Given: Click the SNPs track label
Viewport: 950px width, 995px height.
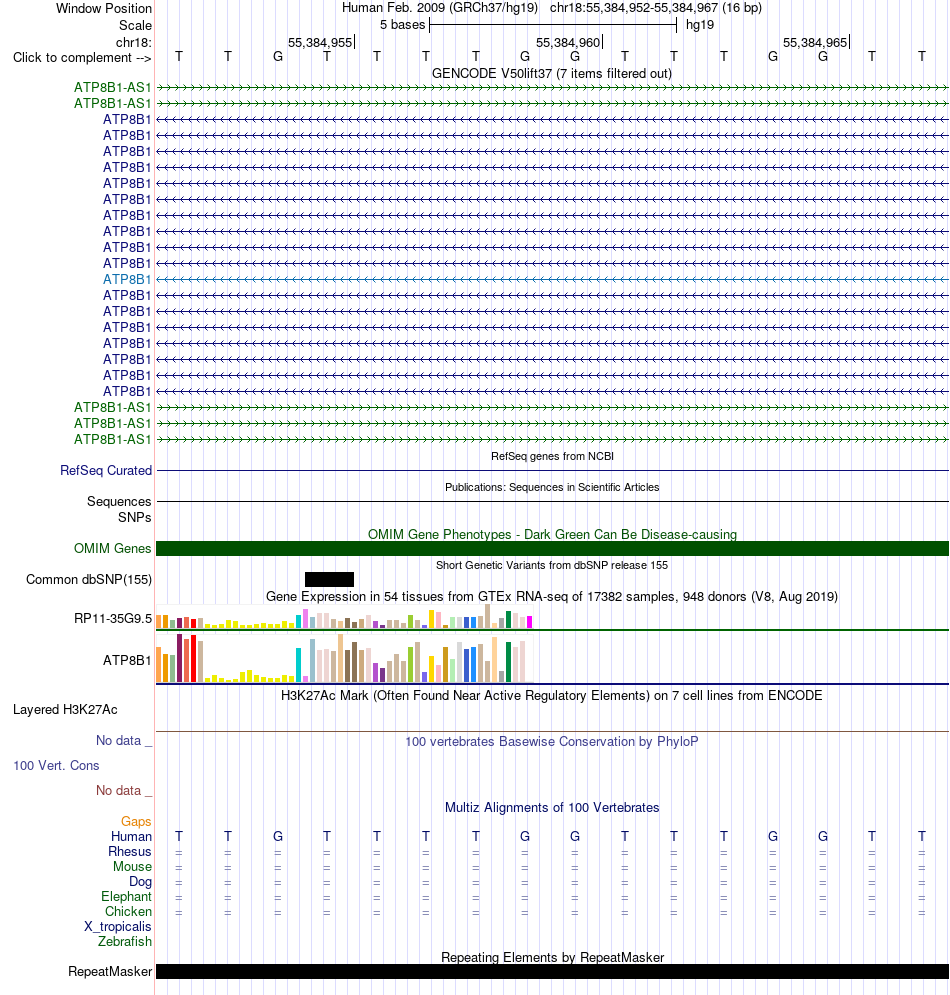Looking at the screenshot, I should pyautogui.click(x=135, y=517).
